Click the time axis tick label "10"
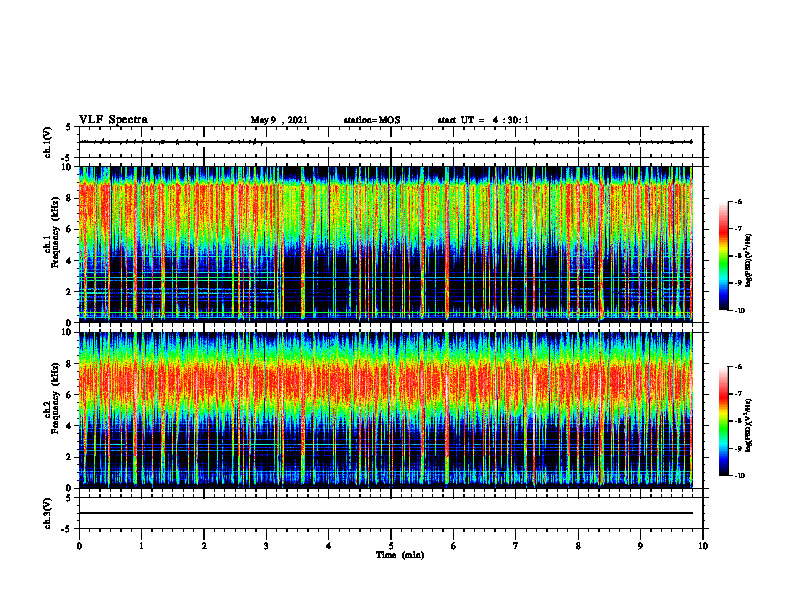This screenshot has height=612, width=792. click(x=703, y=546)
